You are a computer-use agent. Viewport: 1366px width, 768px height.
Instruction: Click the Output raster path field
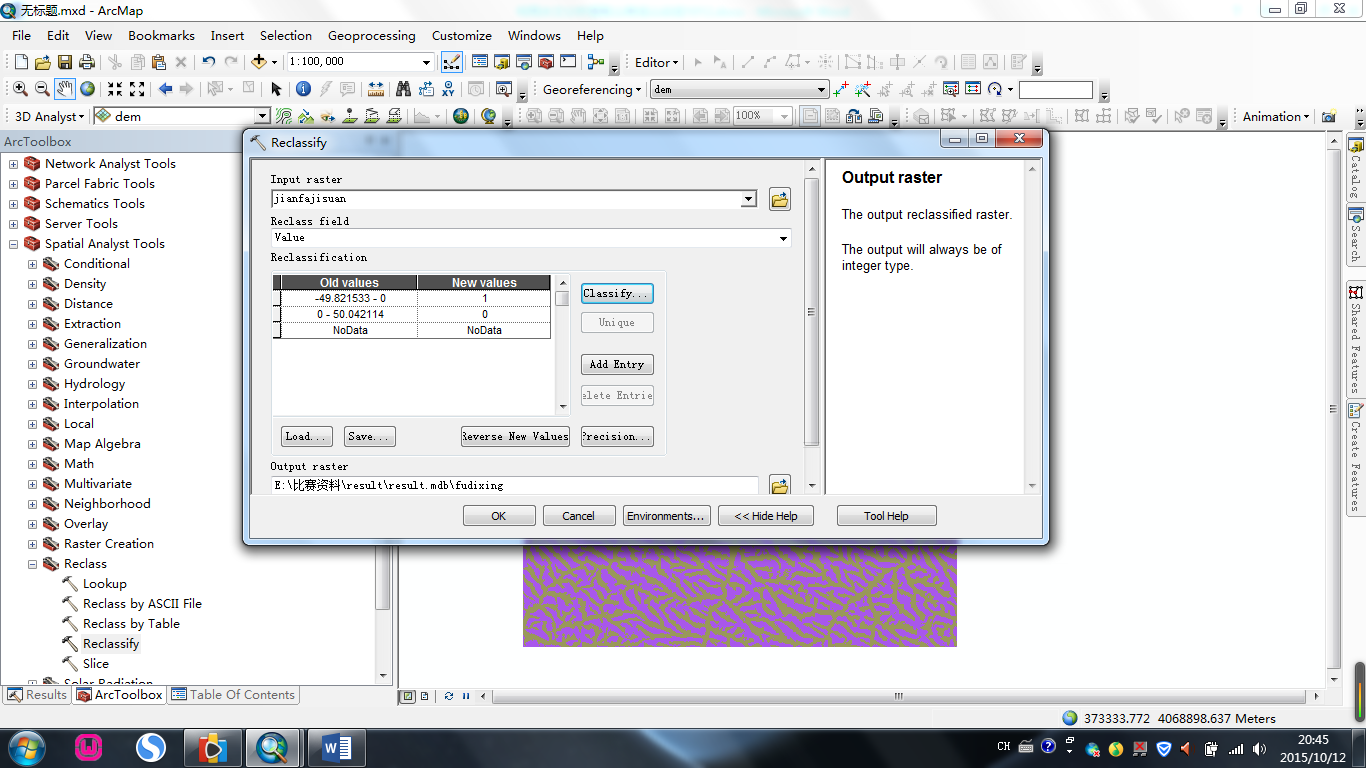(x=514, y=485)
